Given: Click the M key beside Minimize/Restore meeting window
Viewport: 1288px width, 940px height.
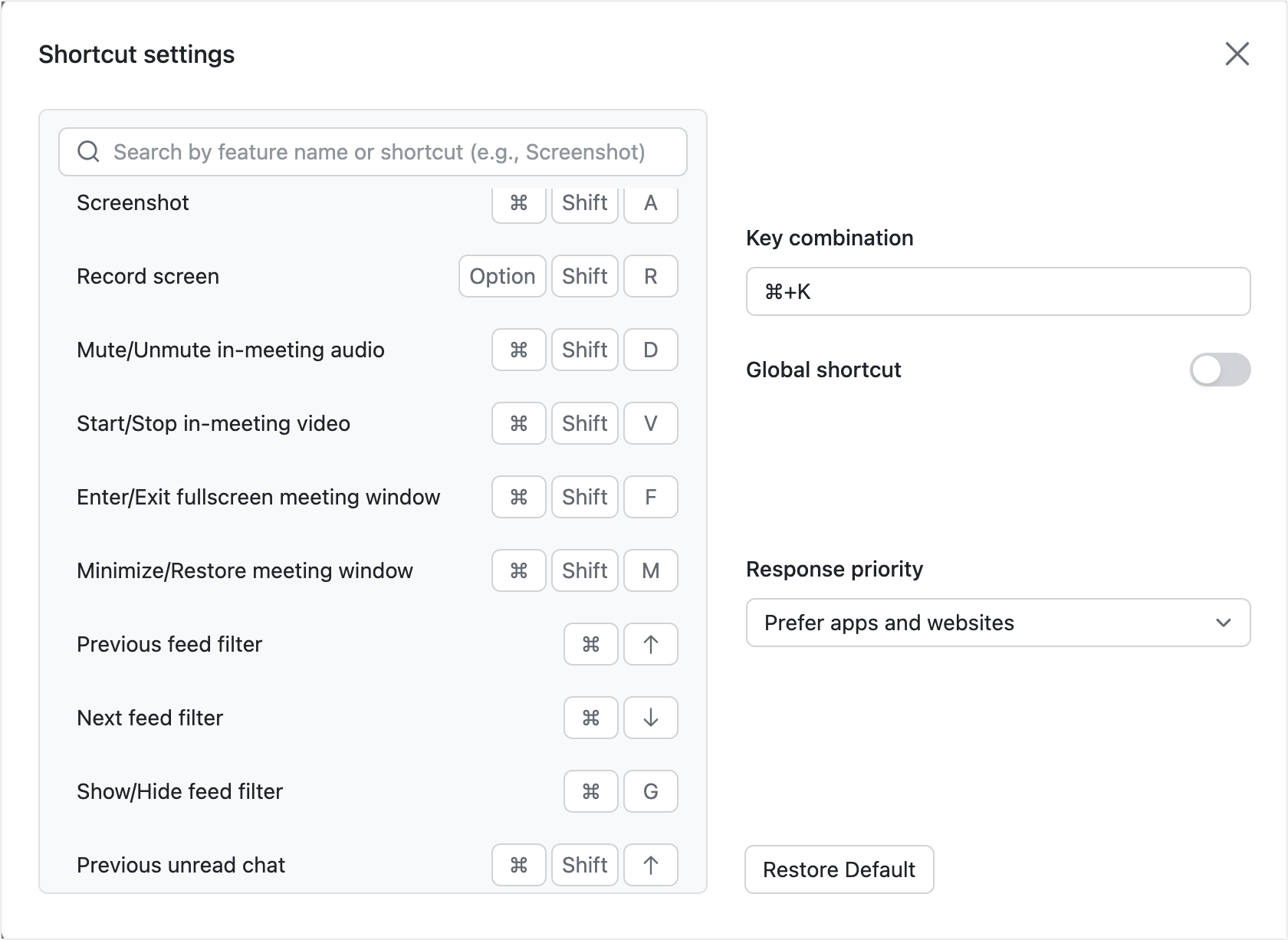Looking at the screenshot, I should [650, 570].
